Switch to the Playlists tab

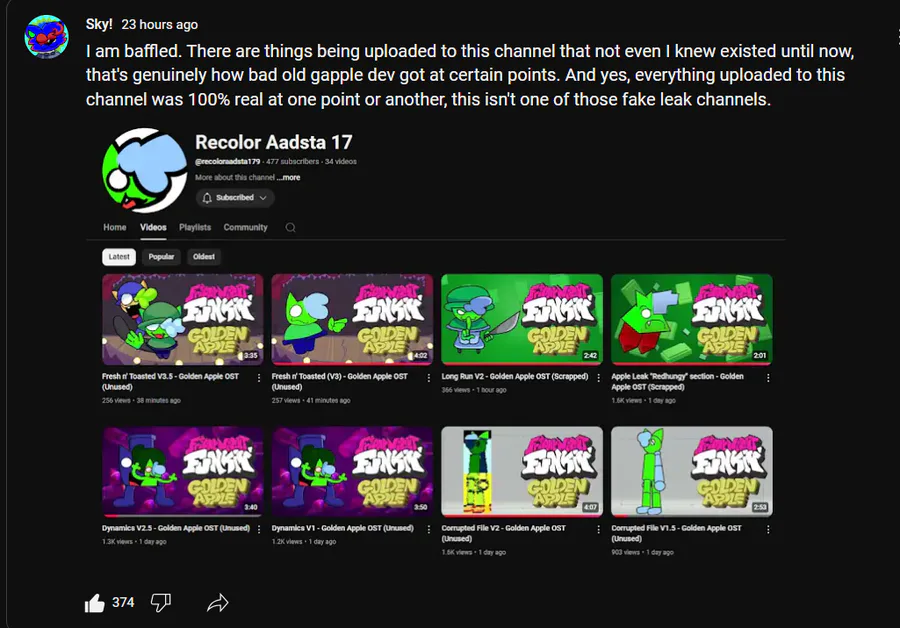(195, 227)
